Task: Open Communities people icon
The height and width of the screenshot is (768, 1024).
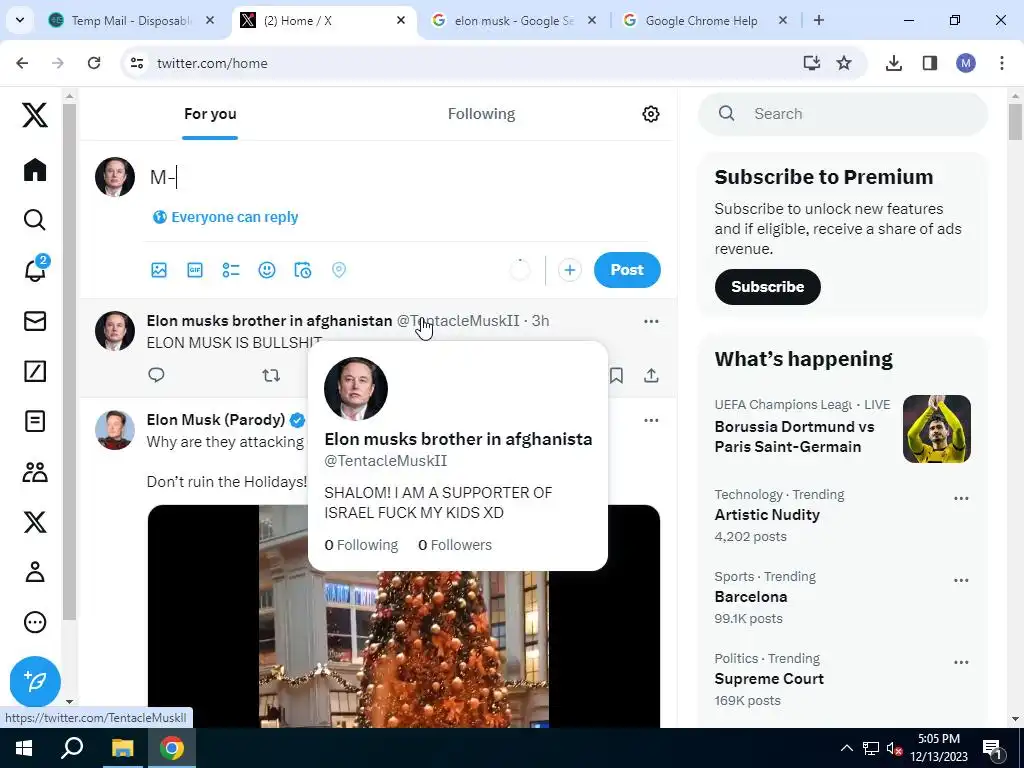Action: [35, 472]
